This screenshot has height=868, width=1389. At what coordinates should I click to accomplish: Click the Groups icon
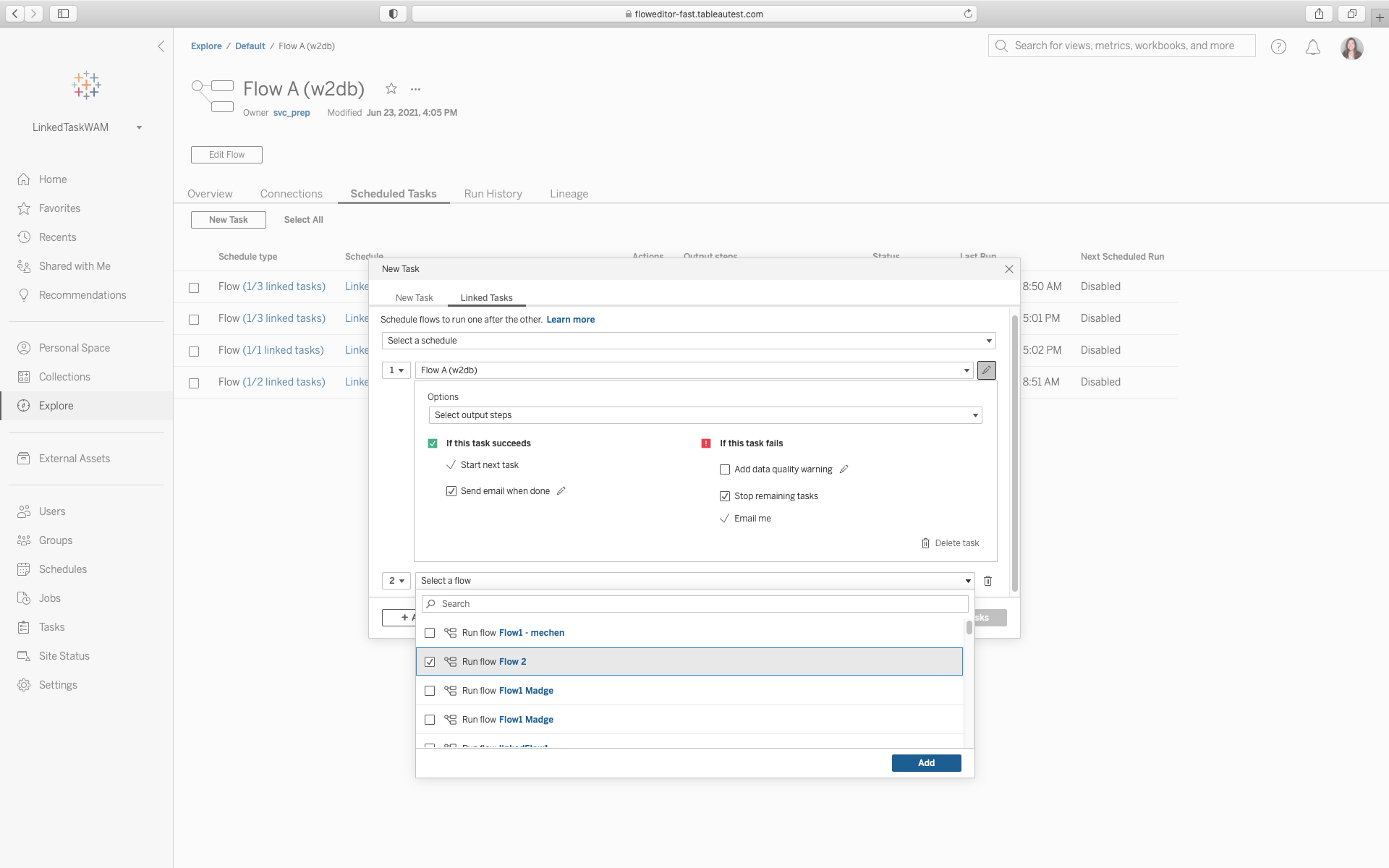click(24, 540)
